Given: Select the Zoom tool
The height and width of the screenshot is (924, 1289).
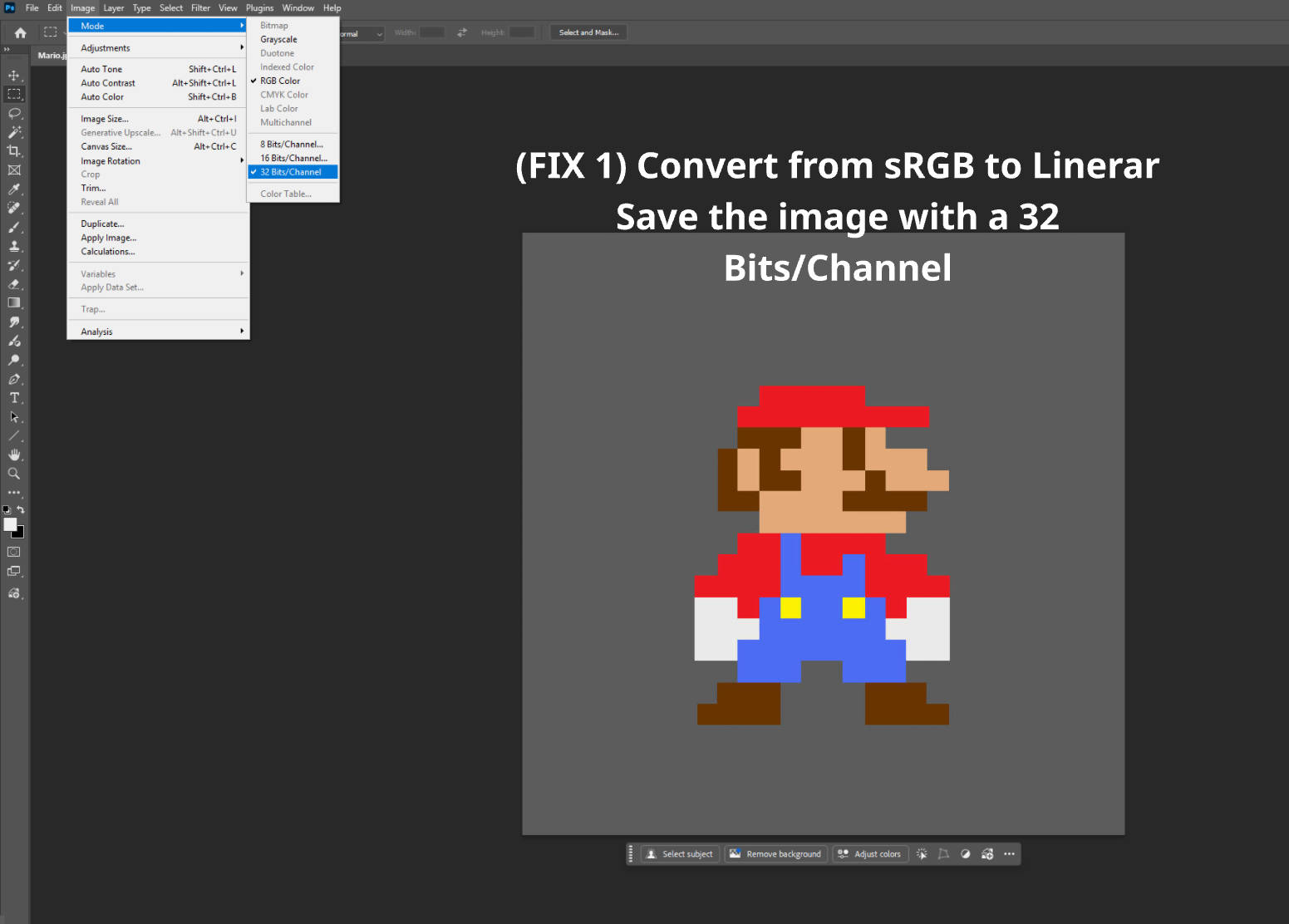Looking at the screenshot, I should (x=14, y=474).
